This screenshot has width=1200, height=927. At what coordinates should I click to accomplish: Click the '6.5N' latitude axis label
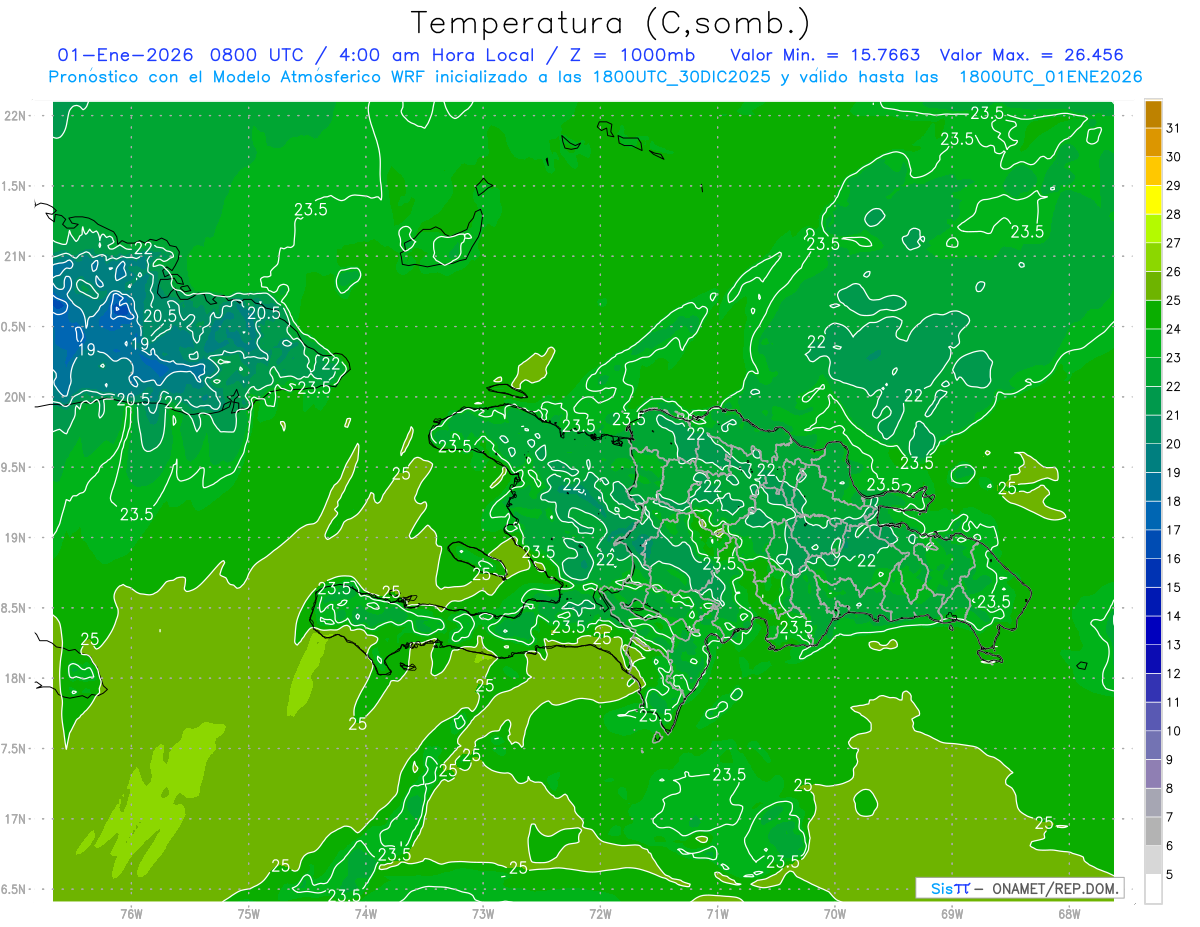[x=15, y=889]
